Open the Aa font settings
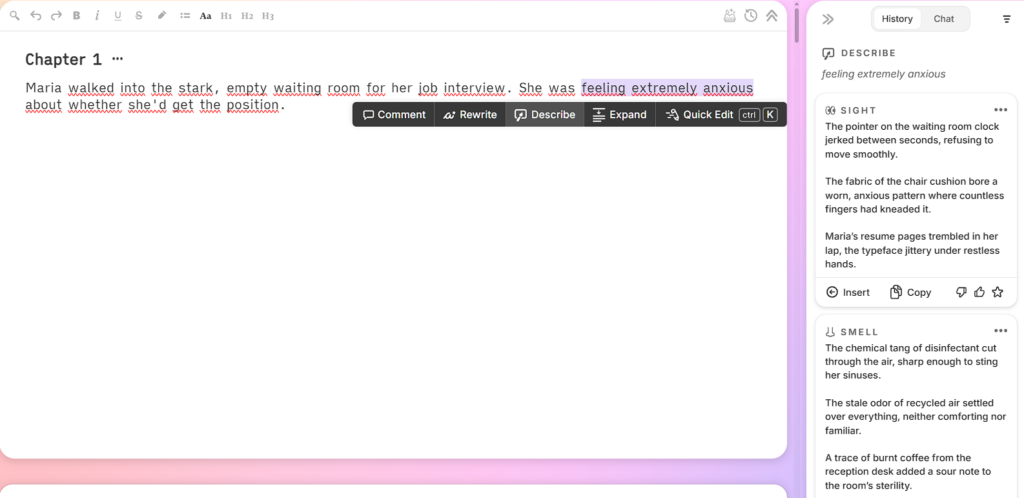This screenshot has height=498, width=1024. pyautogui.click(x=206, y=16)
